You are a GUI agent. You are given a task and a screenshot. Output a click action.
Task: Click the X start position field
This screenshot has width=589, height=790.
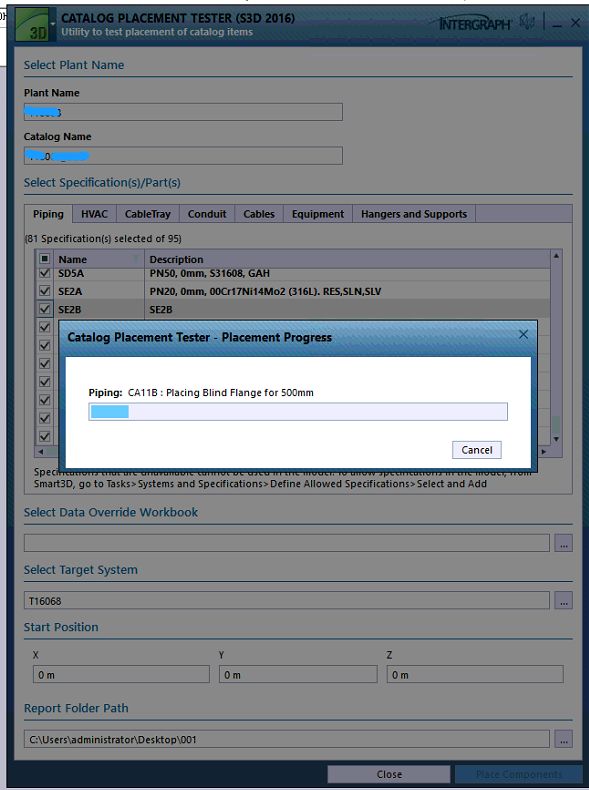[x=121, y=675]
